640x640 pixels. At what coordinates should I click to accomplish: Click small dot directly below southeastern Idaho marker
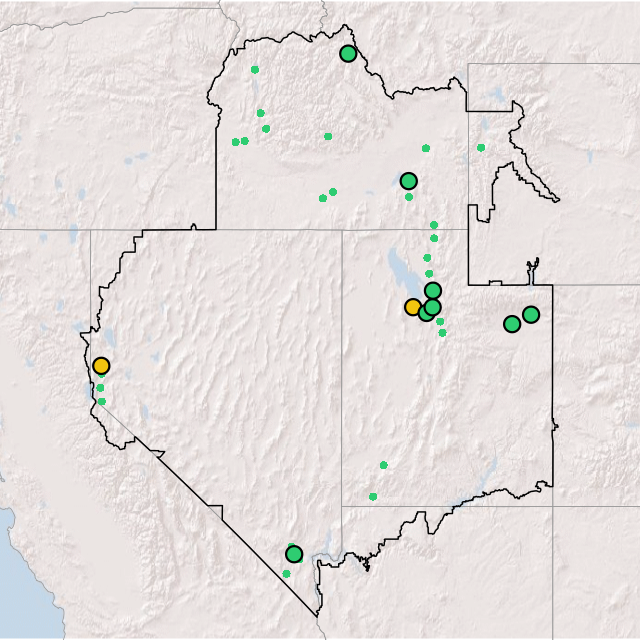[x=409, y=197]
